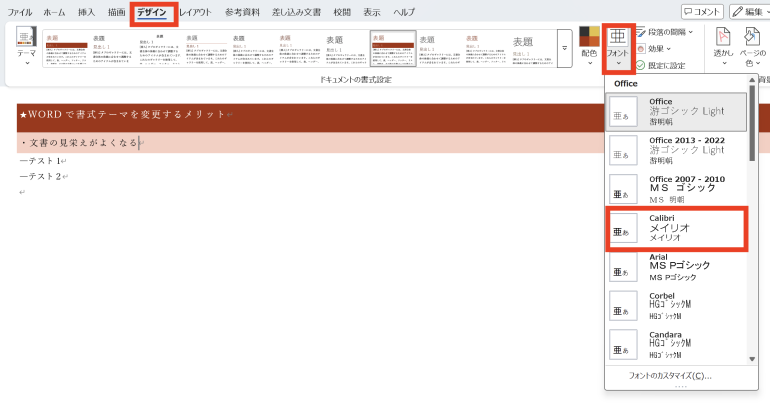Open the 配色 (Colors) palette button
The width and height of the screenshot is (770, 410).
pyautogui.click(x=589, y=45)
